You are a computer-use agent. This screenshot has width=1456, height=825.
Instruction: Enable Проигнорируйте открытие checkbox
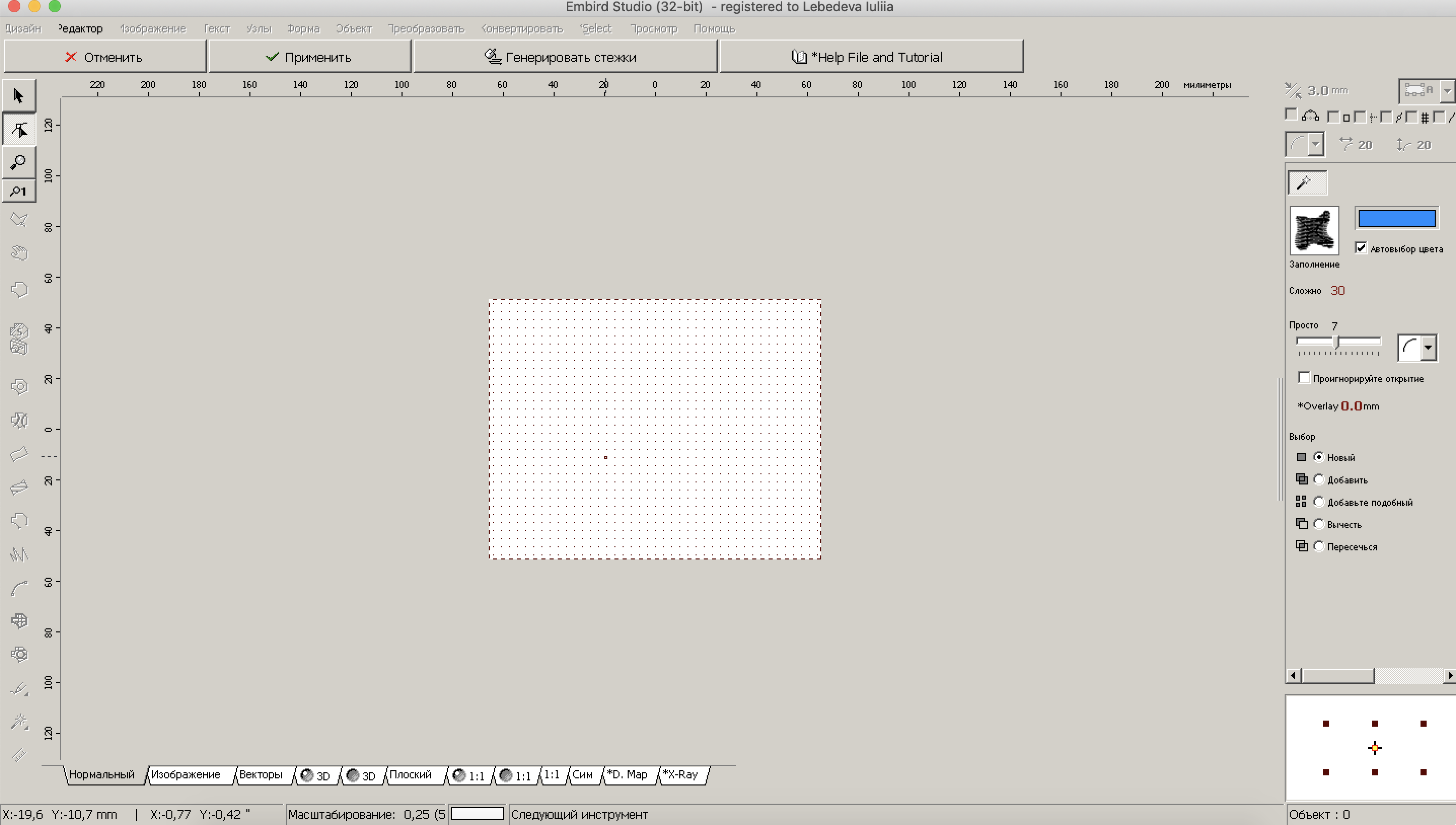pyautogui.click(x=1303, y=378)
